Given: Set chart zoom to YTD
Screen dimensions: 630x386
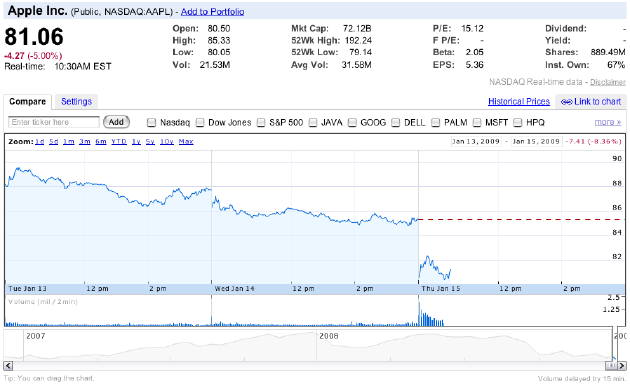Looking at the screenshot, I should [x=119, y=142].
